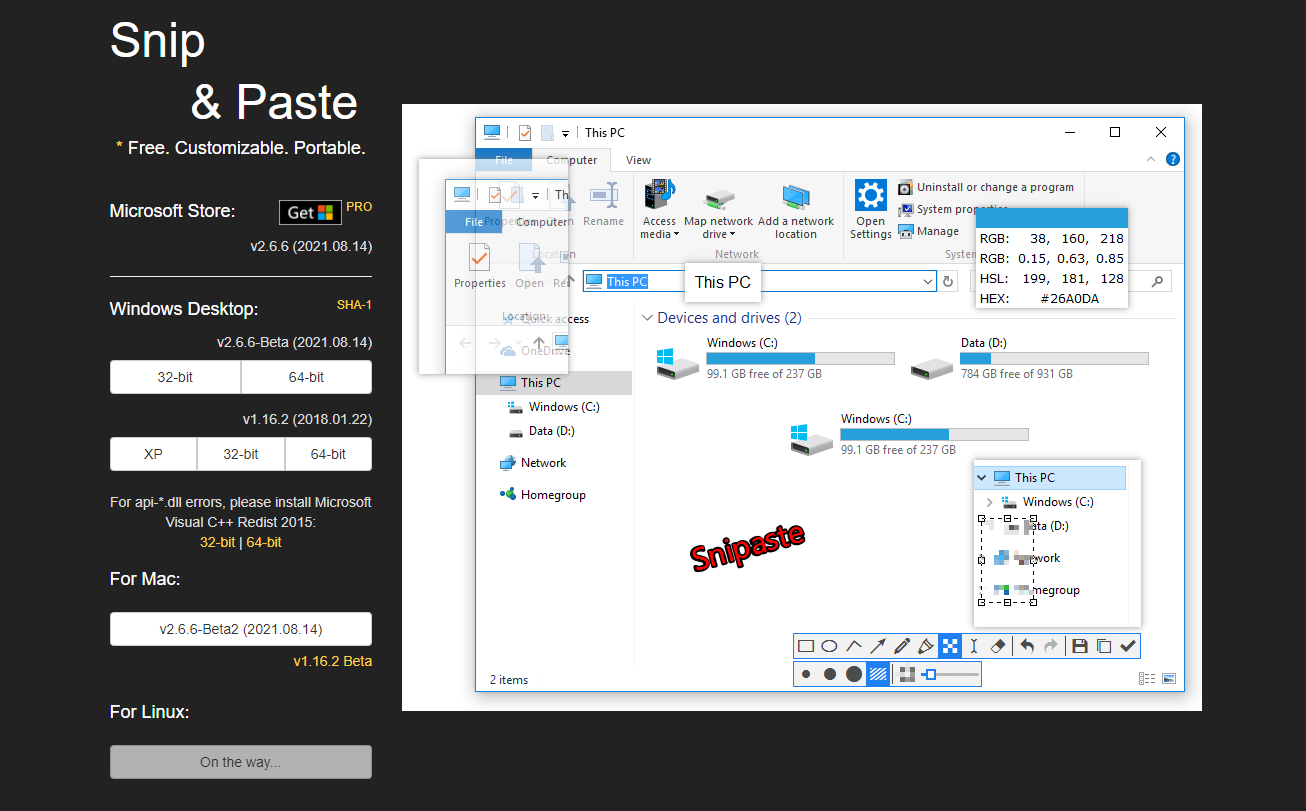Switch to the Computer ribbon tab
This screenshot has height=811, width=1306.
(x=571, y=160)
